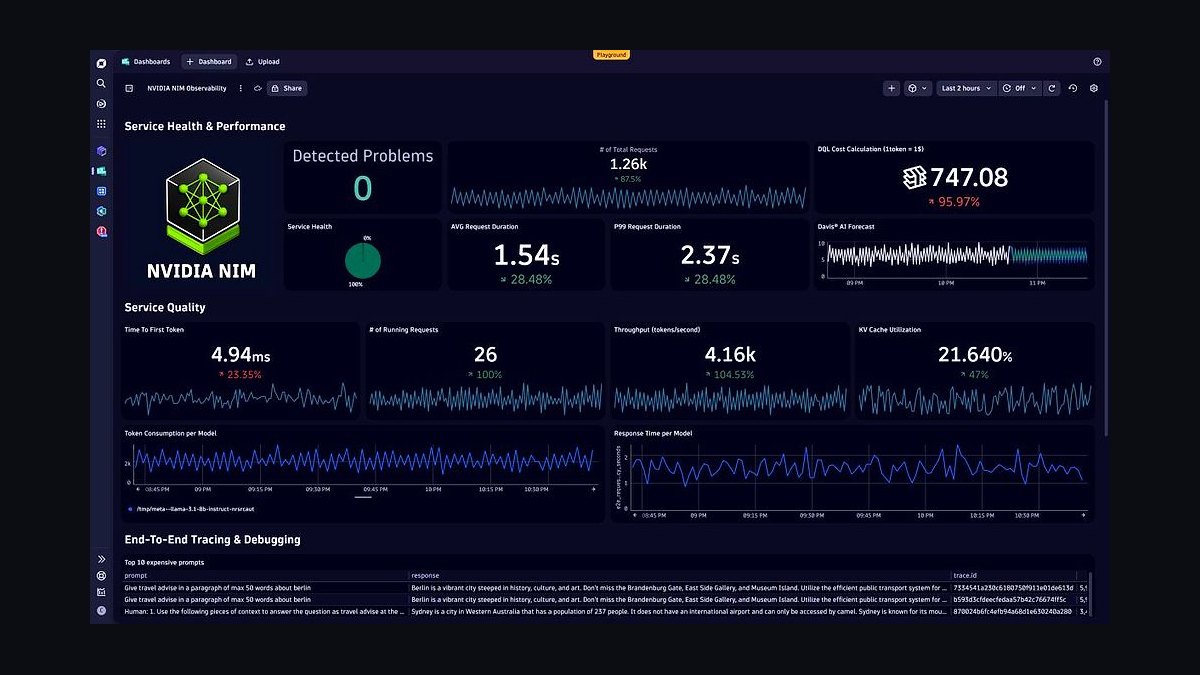The width and height of the screenshot is (1200, 675).
Task: Click the Human: 1. Use the following prompt row
Action: (x=265, y=611)
